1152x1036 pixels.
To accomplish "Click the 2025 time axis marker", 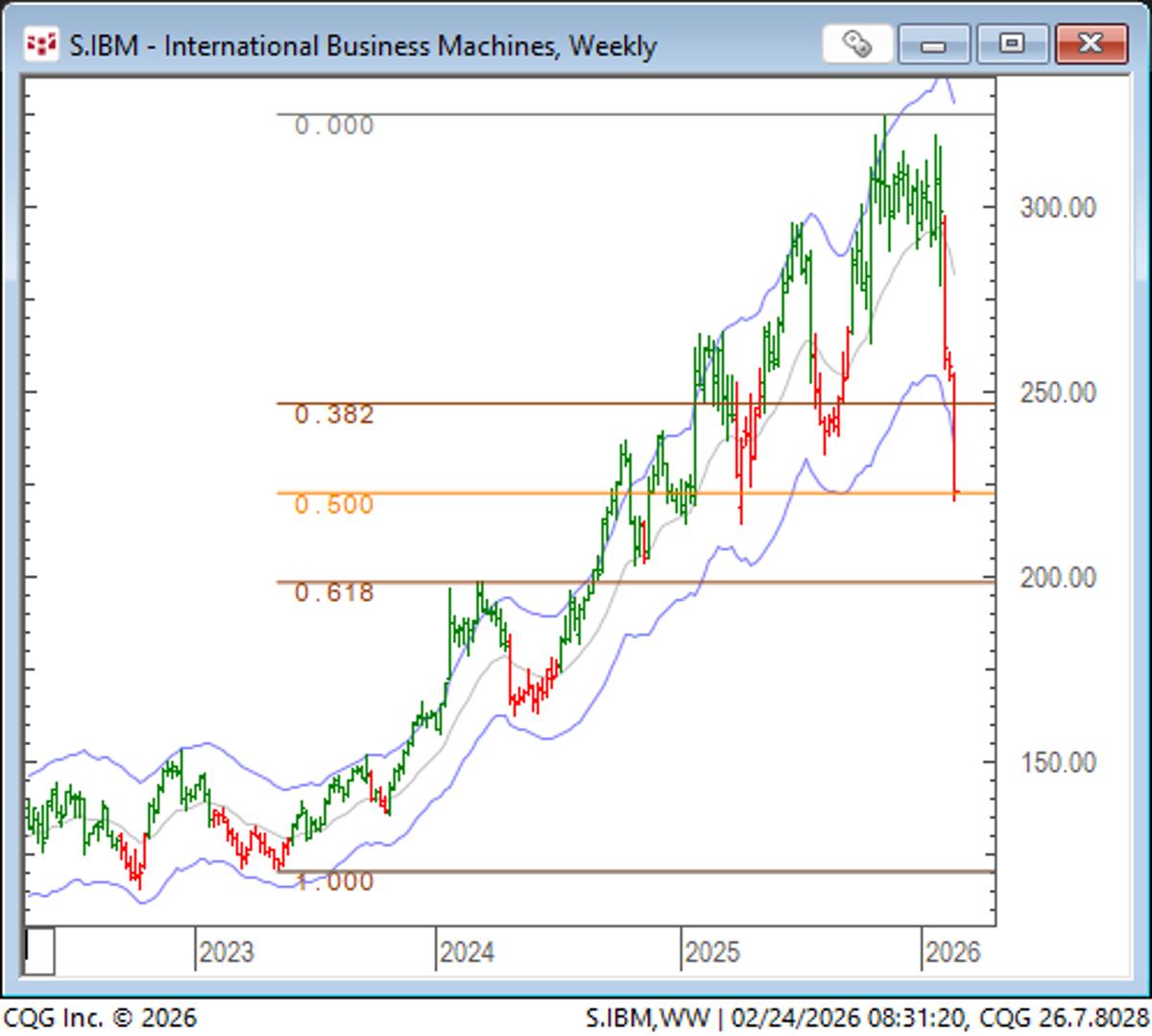I will [712, 952].
